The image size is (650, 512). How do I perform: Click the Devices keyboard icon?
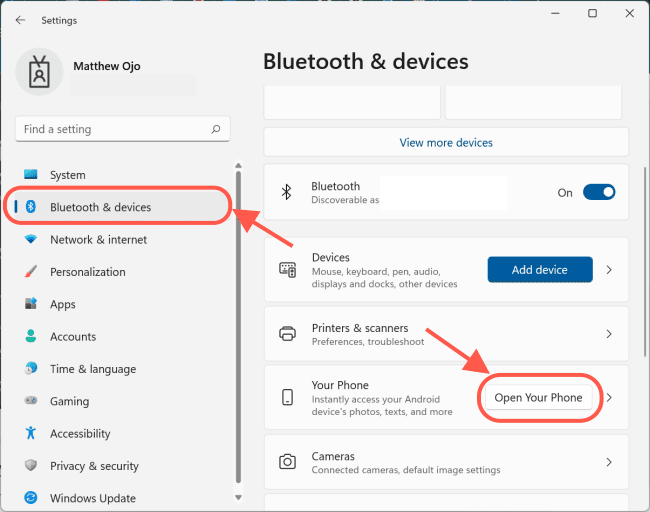point(287,270)
